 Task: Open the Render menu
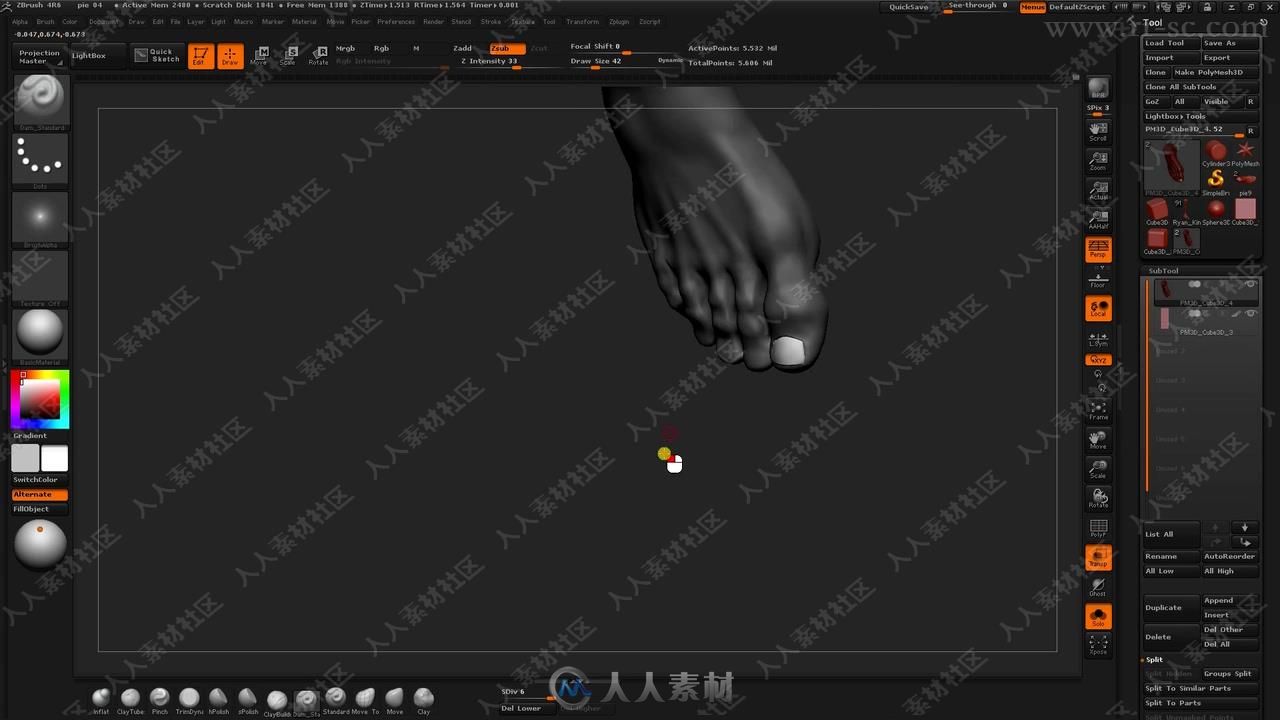[433, 21]
